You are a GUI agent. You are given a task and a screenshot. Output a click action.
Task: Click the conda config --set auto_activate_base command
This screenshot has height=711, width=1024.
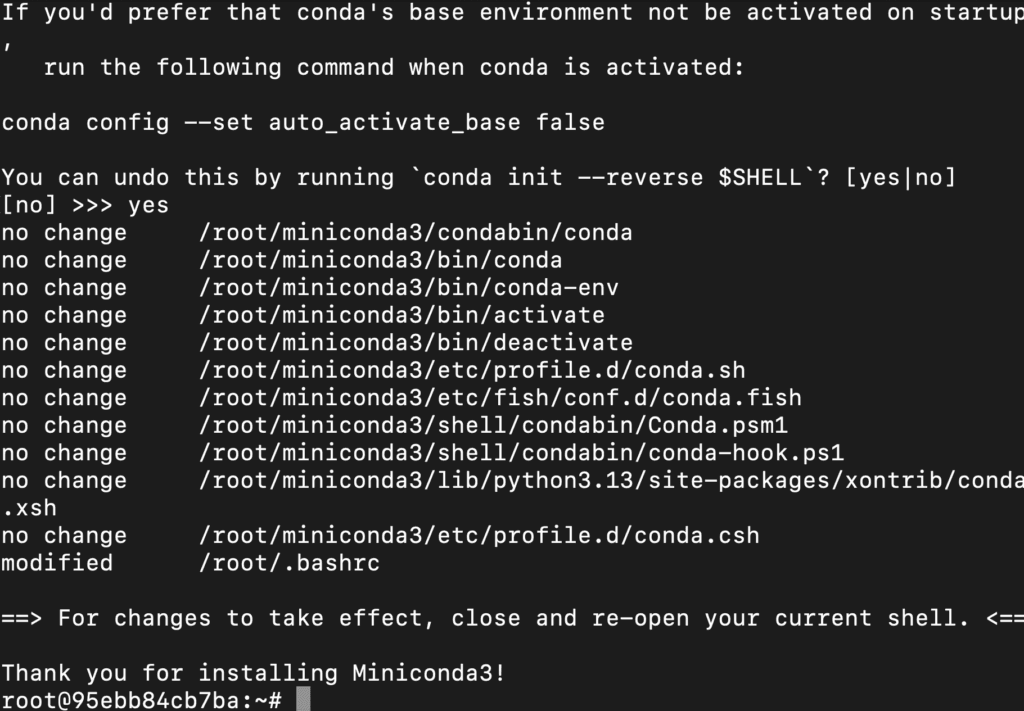[303, 122]
